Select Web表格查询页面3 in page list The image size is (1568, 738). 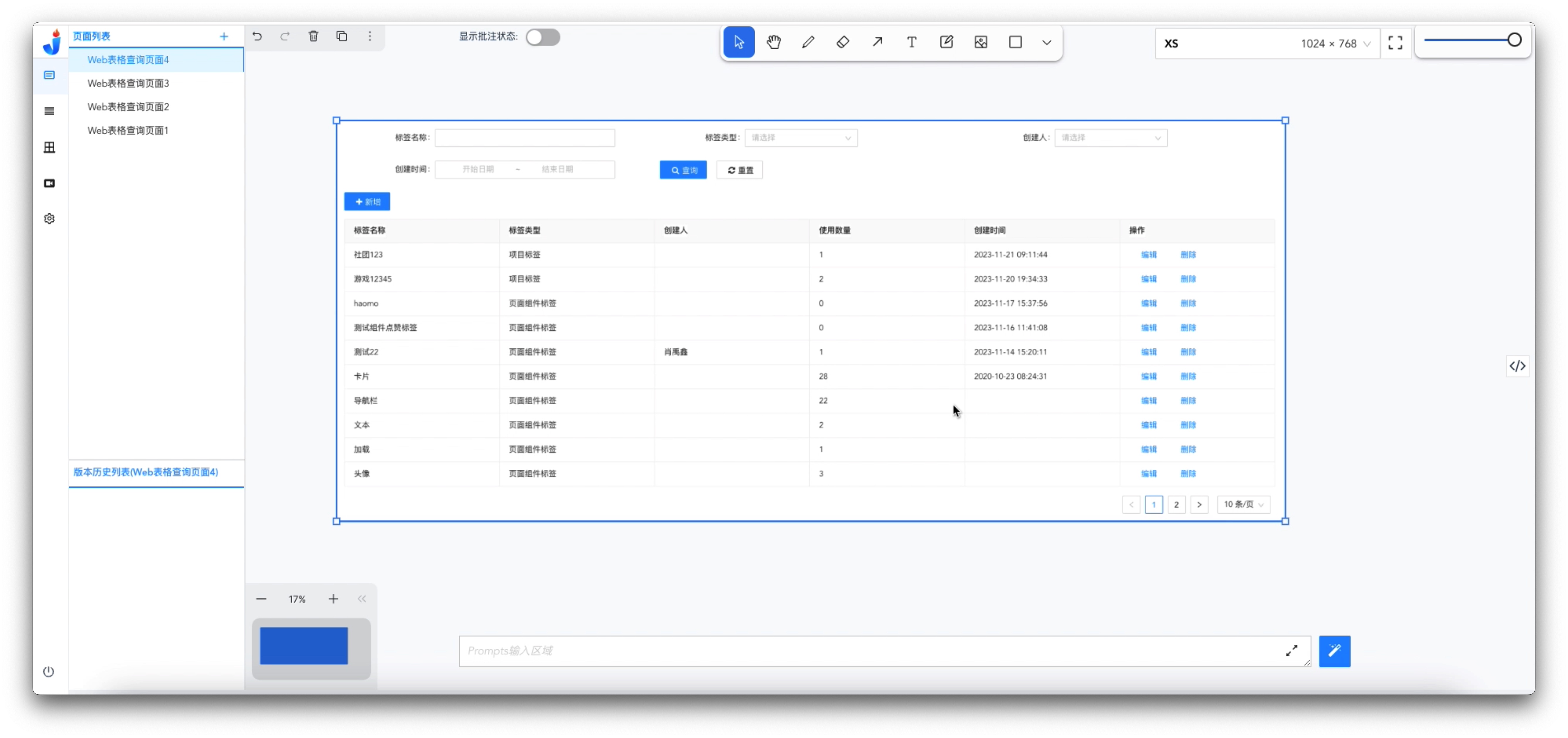(128, 83)
